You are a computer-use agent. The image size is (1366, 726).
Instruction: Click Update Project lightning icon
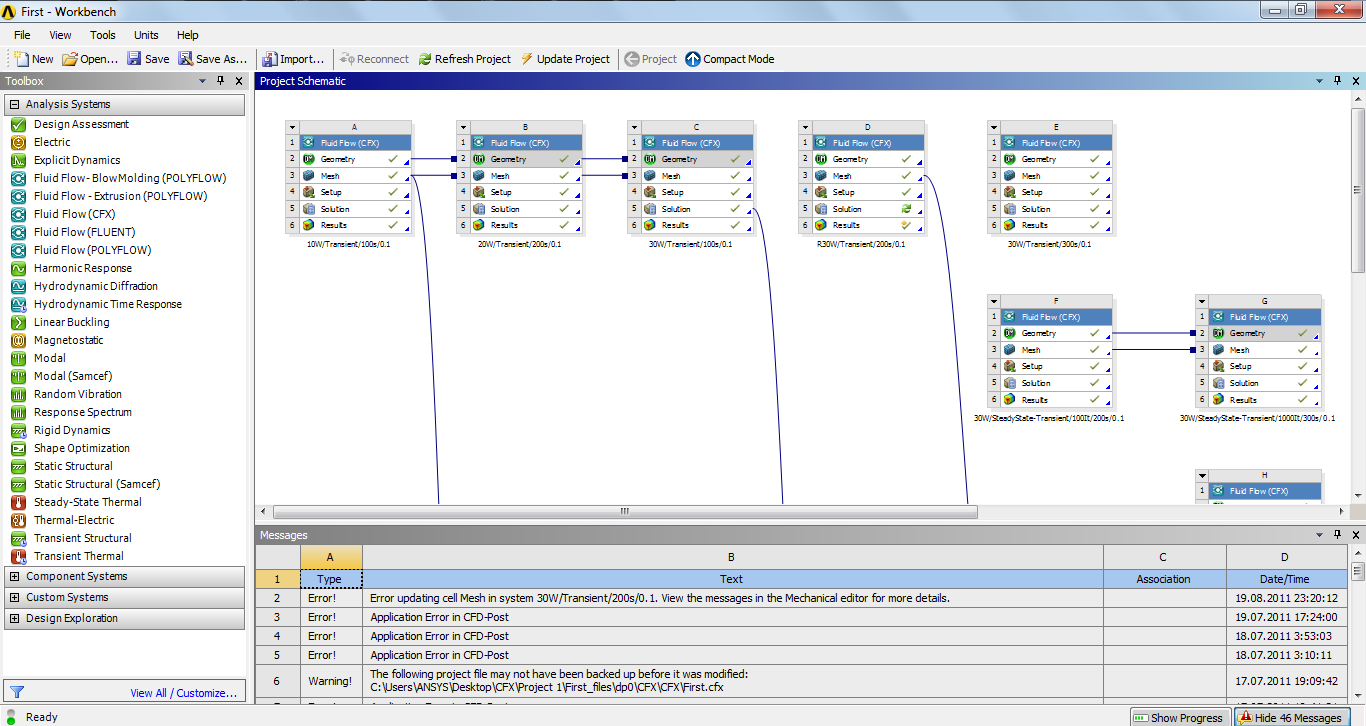(527, 59)
